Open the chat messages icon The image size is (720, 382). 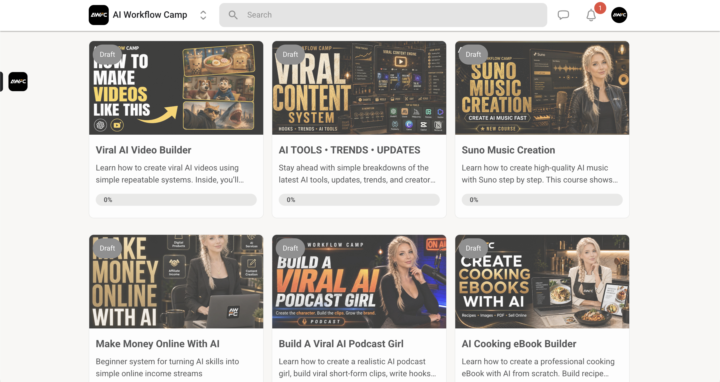563,15
